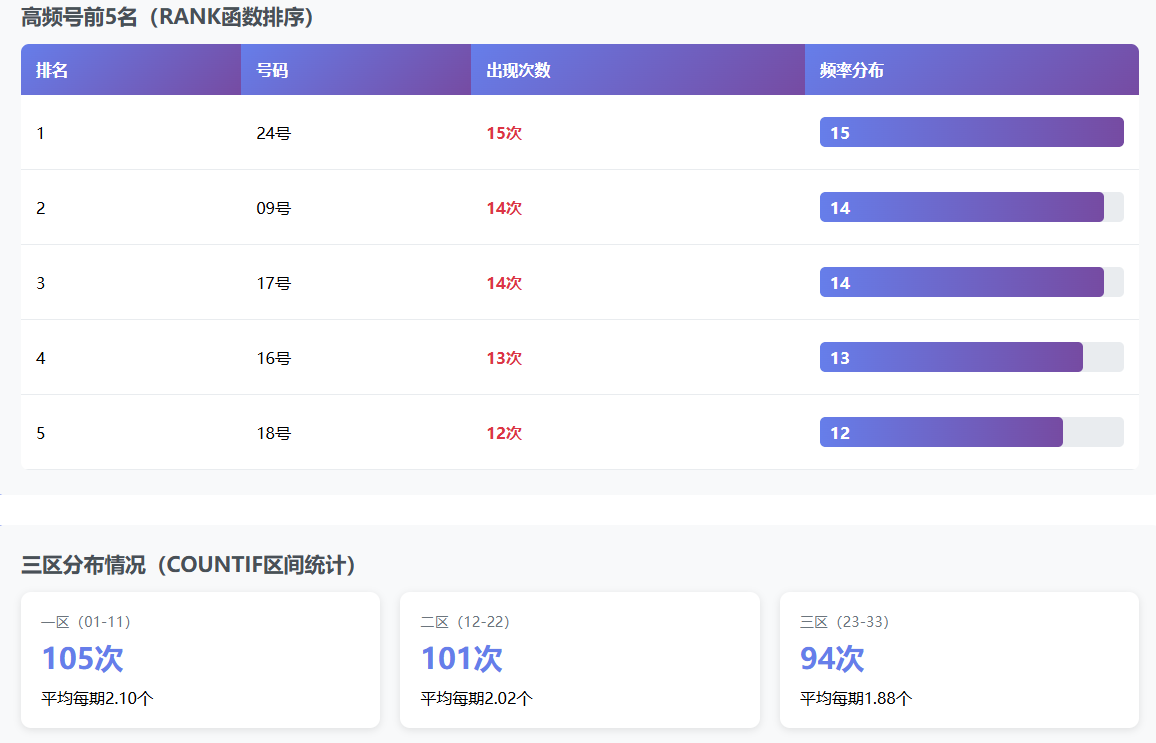Open the 二区 (12-22) statistics card
The height and width of the screenshot is (743, 1156).
579,660
